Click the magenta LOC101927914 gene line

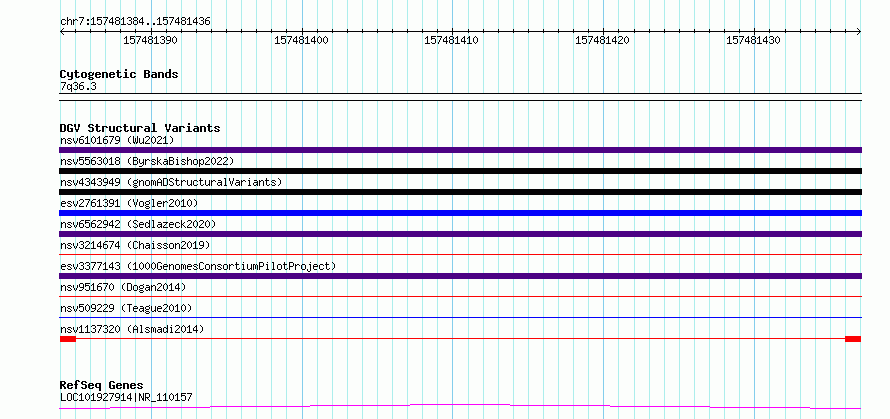[x=460, y=406]
